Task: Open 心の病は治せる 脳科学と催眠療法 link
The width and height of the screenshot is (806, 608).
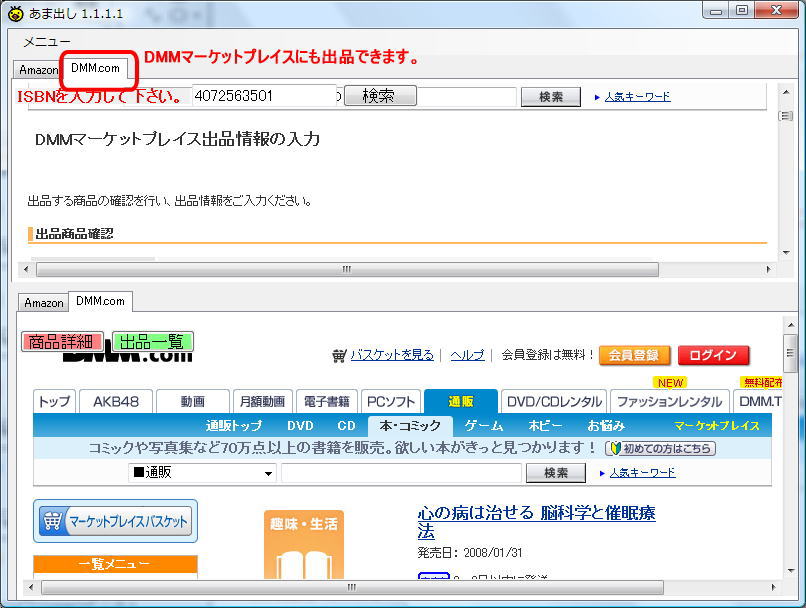Action: (x=536, y=521)
